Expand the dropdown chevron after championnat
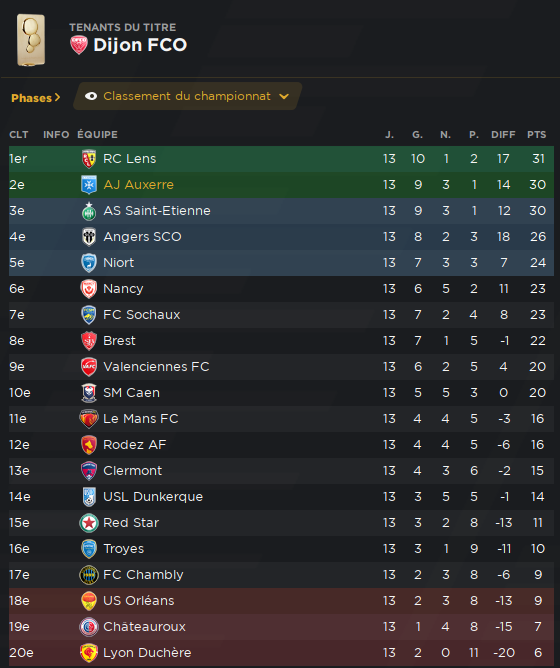 tap(284, 97)
